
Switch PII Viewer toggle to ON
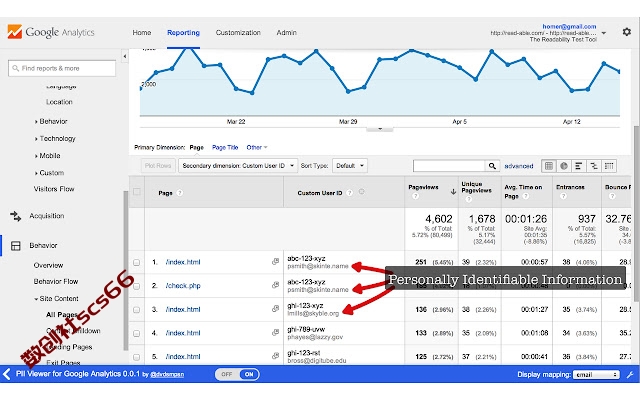[249, 374]
